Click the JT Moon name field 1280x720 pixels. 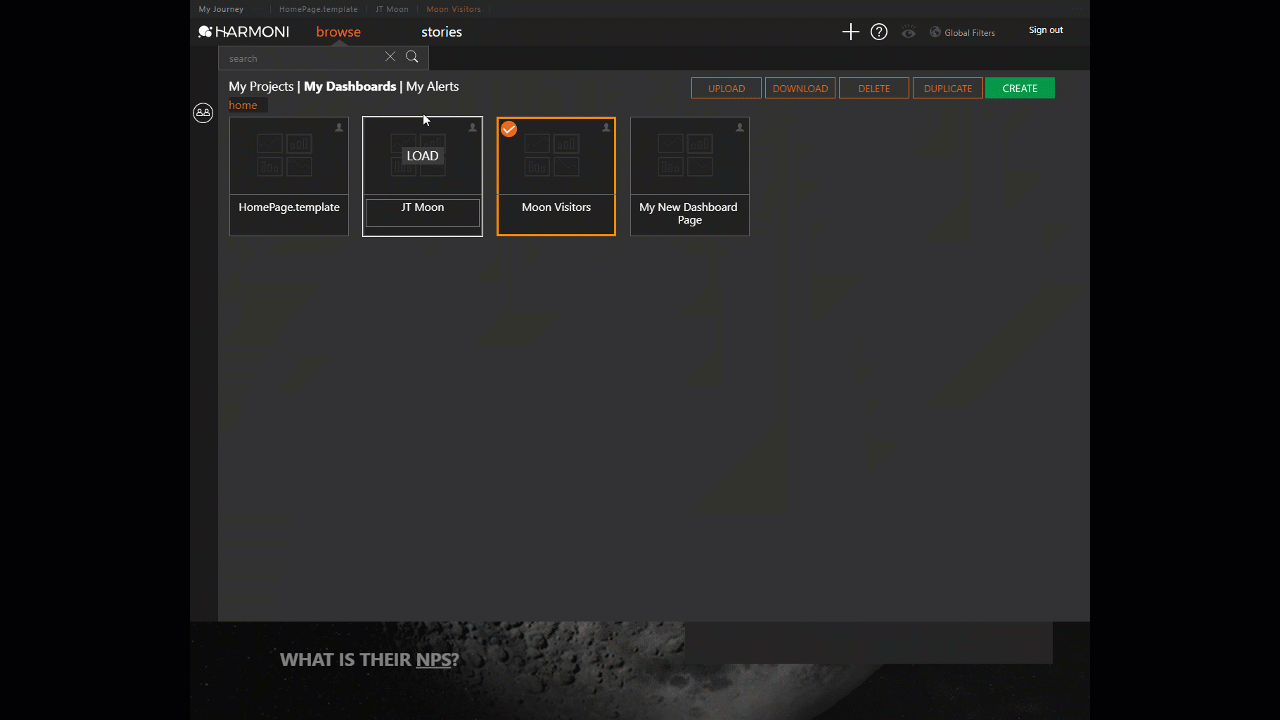[x=422, y=213]
